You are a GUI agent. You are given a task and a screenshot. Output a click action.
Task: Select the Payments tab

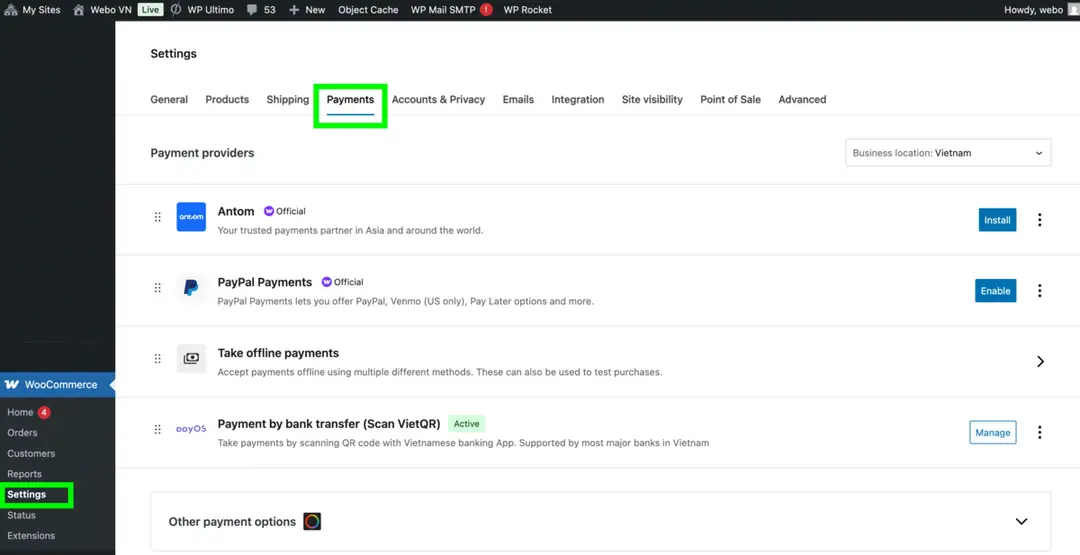click(350, 99)
